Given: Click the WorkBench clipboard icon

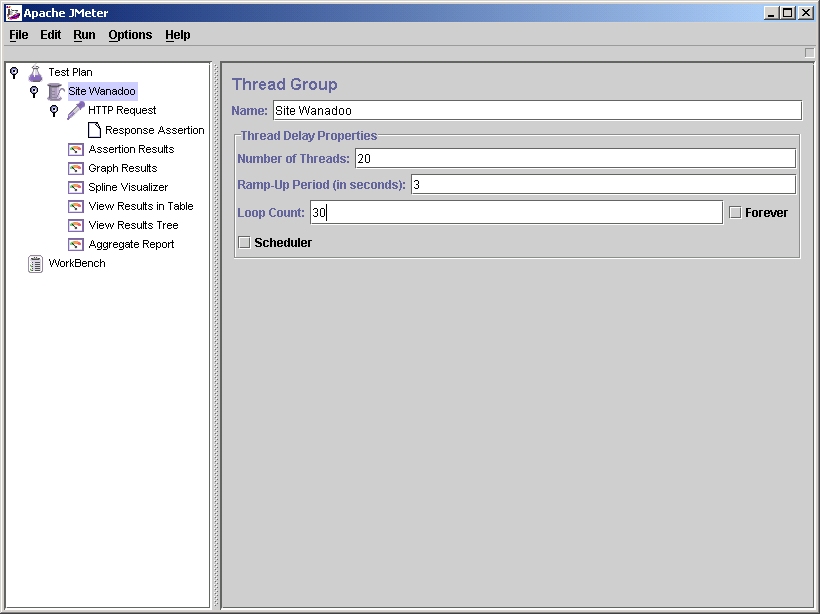Looking at the screenshot, I should pos(36,263).
